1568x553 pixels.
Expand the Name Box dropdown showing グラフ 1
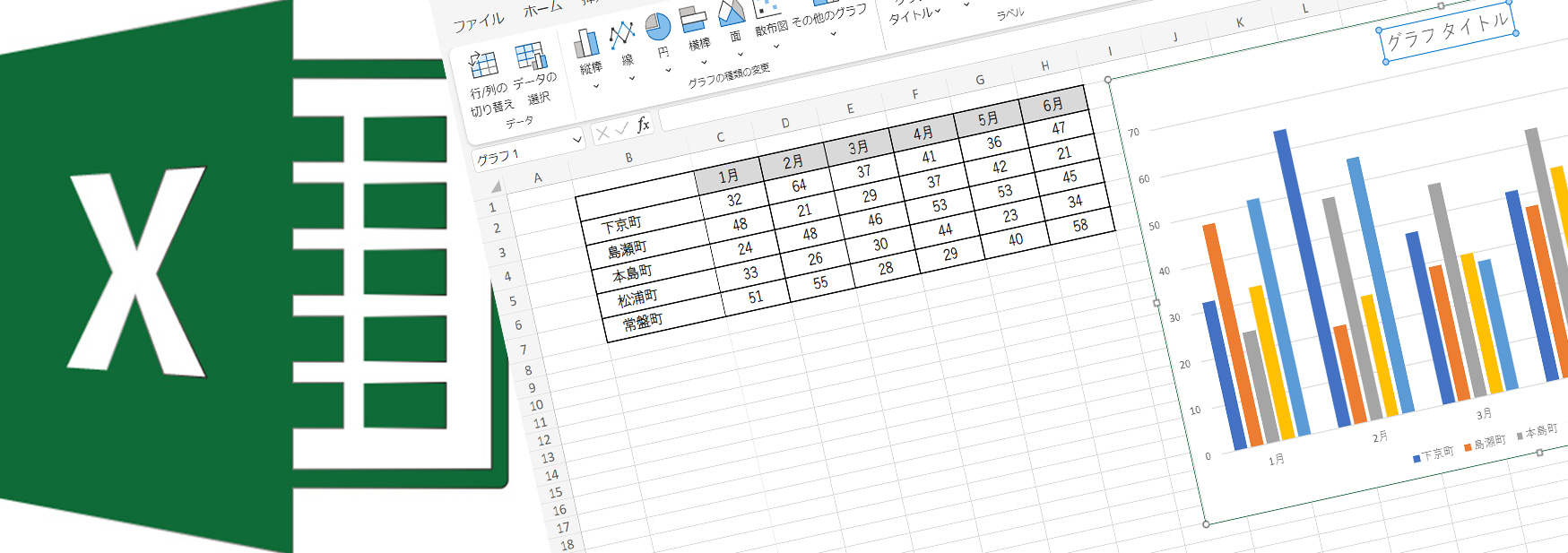(x=576, y=140)
